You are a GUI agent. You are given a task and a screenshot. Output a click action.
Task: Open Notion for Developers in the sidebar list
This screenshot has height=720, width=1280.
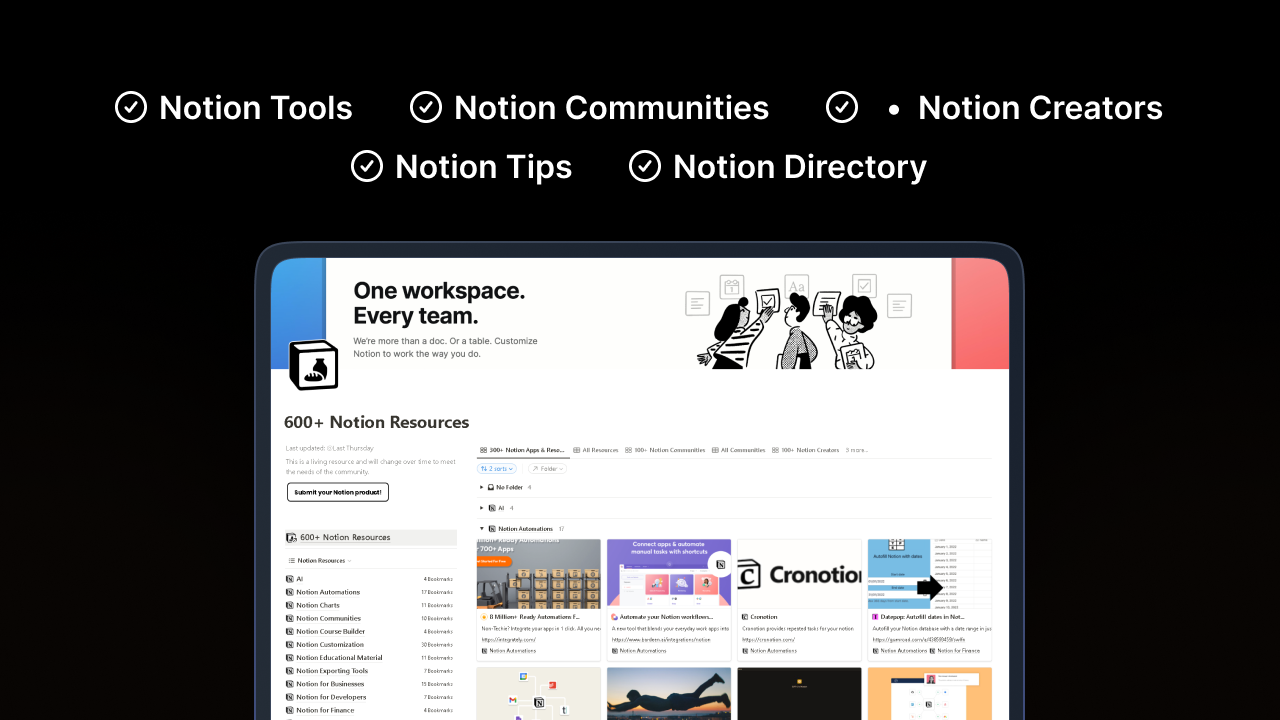point(331,697)
